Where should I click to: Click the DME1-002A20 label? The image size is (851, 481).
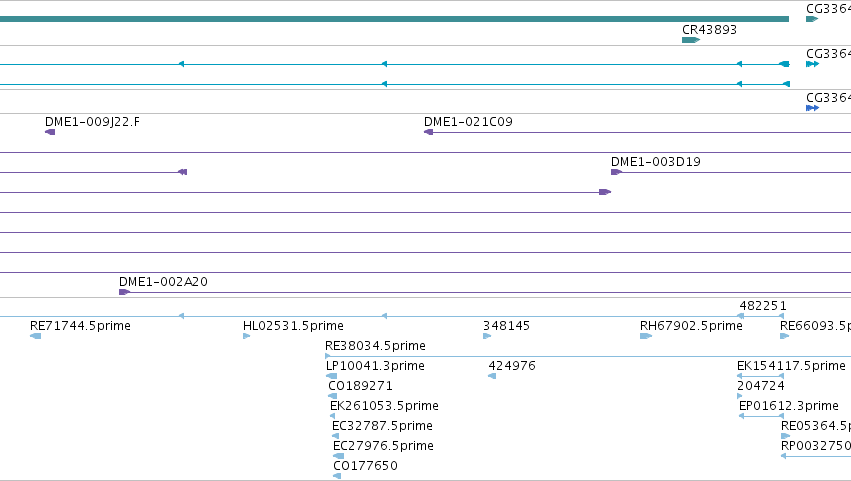(x=163, y=282)
